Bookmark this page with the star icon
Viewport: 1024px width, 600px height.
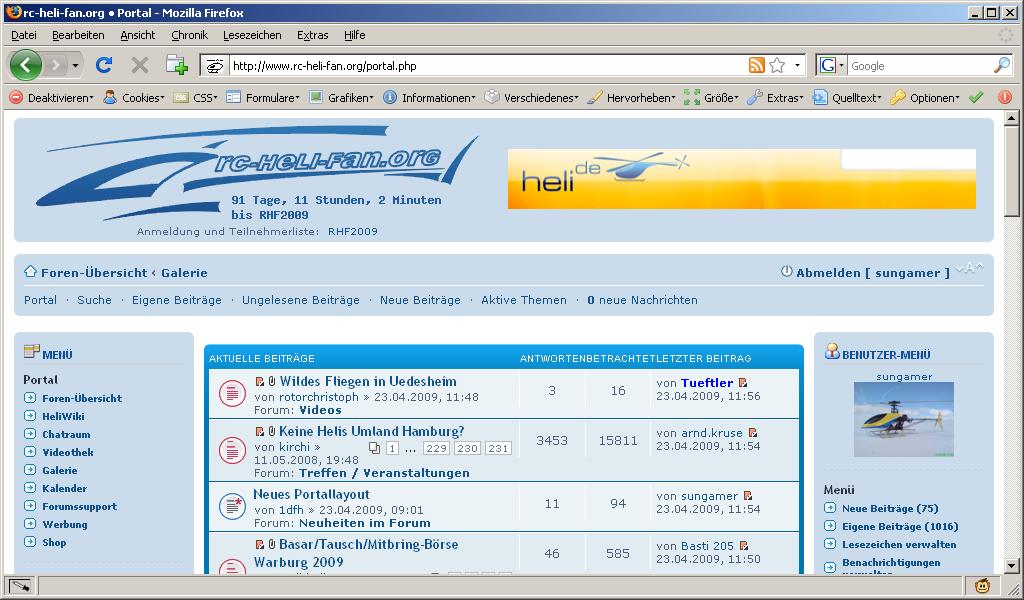click(777, 65)
